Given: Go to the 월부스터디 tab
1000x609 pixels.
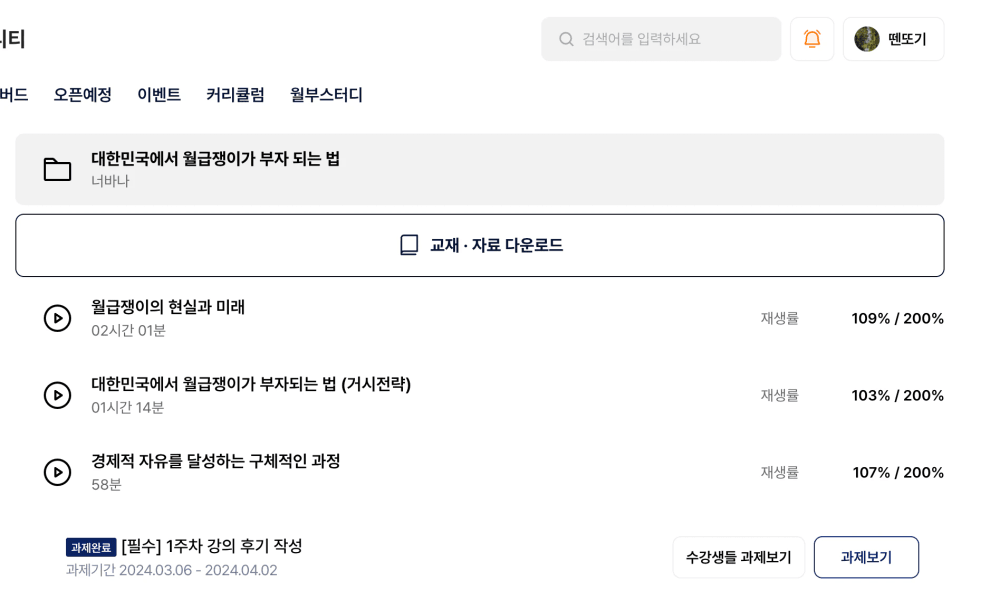Looking at the screenshot, I should point(327,95).
